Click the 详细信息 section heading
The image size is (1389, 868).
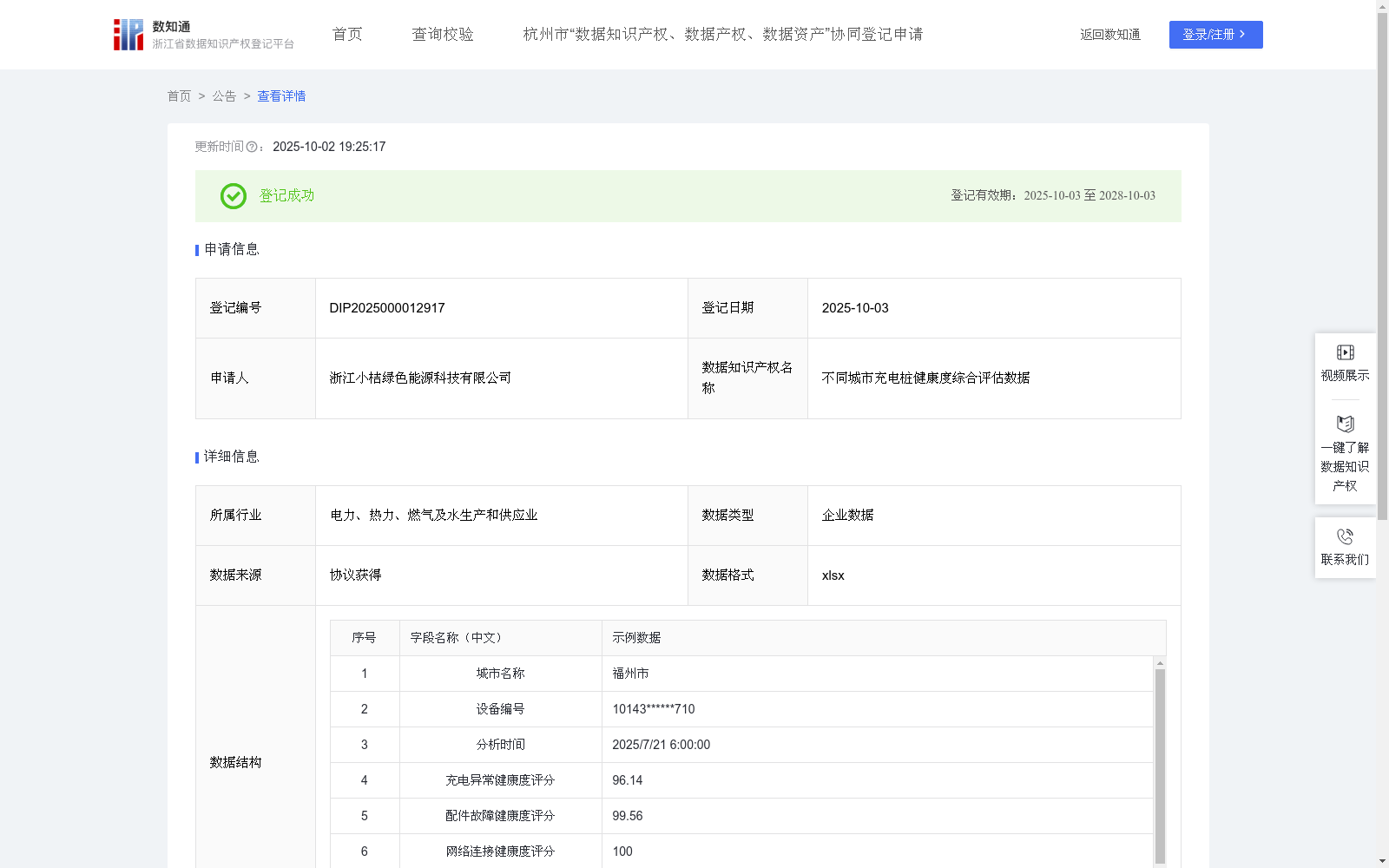point(231,457)
